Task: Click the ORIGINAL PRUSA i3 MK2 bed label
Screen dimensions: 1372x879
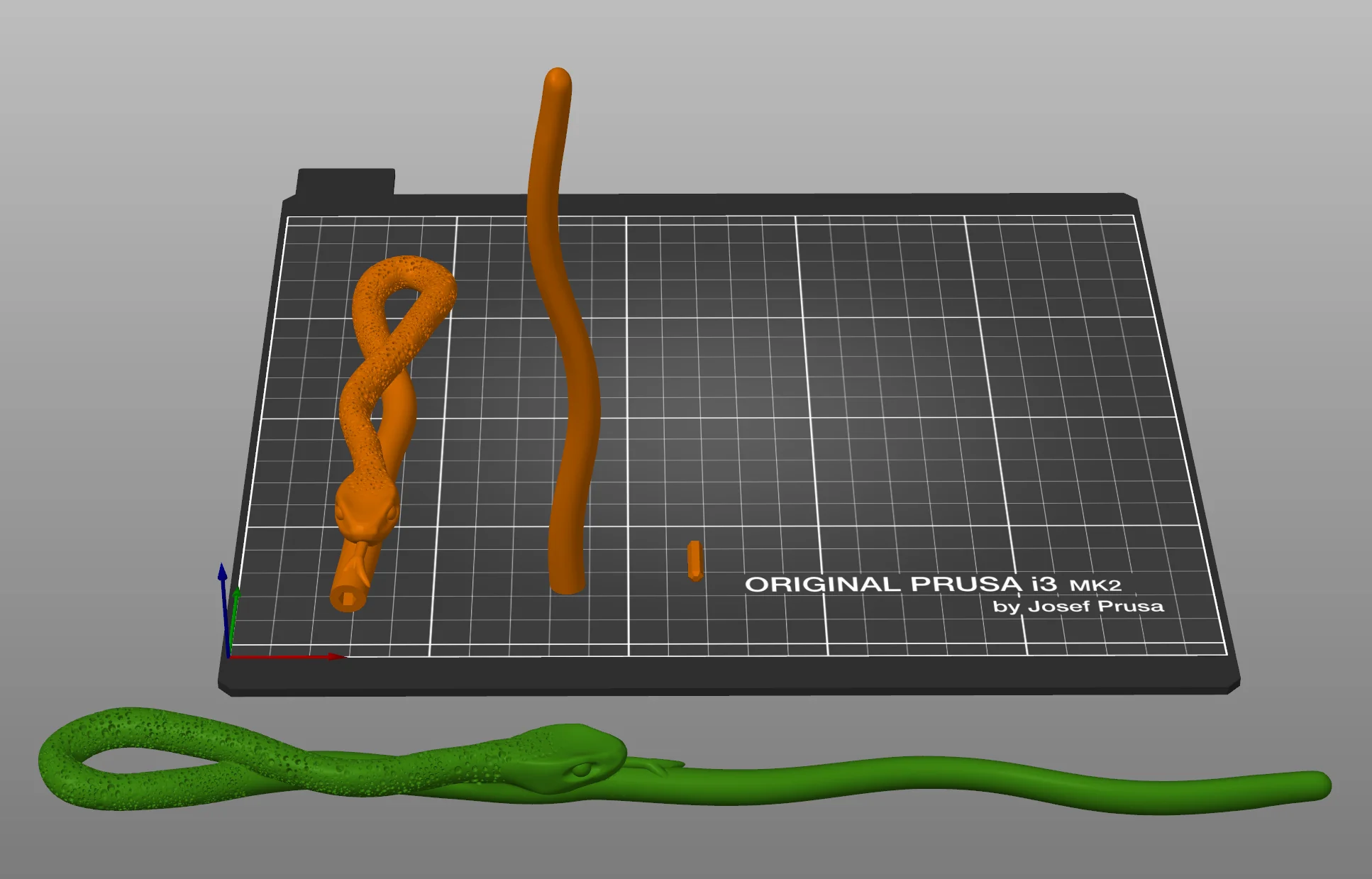Action: click(x=933, y=585)
